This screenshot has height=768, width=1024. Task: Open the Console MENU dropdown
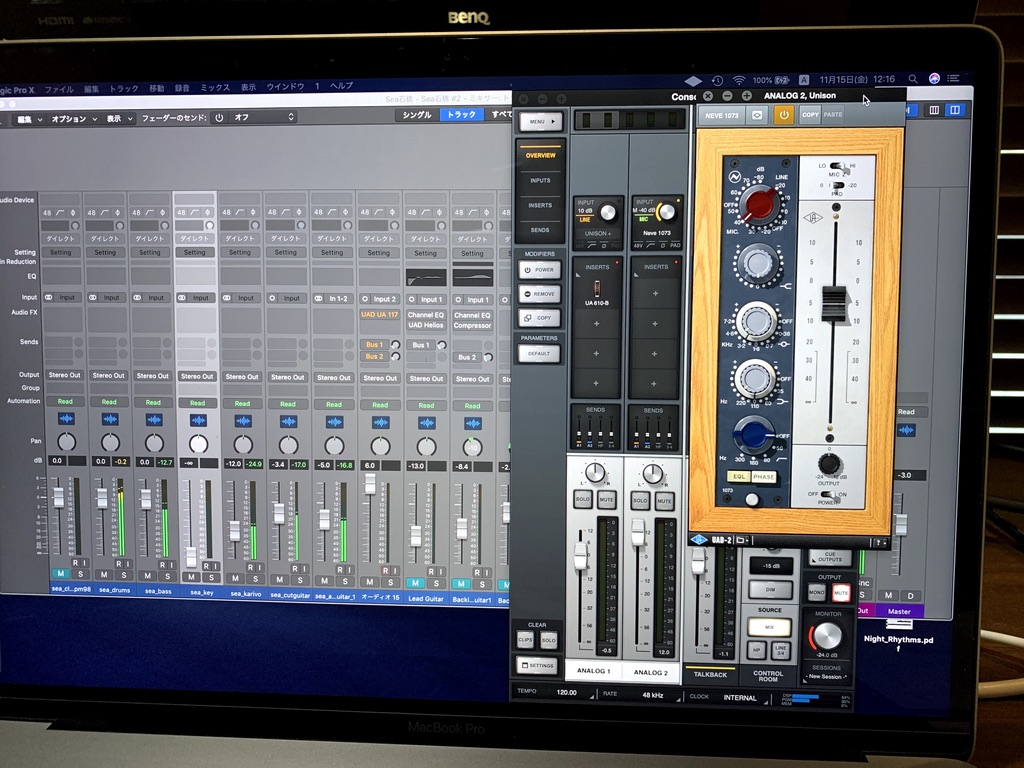tap(540, 121)
